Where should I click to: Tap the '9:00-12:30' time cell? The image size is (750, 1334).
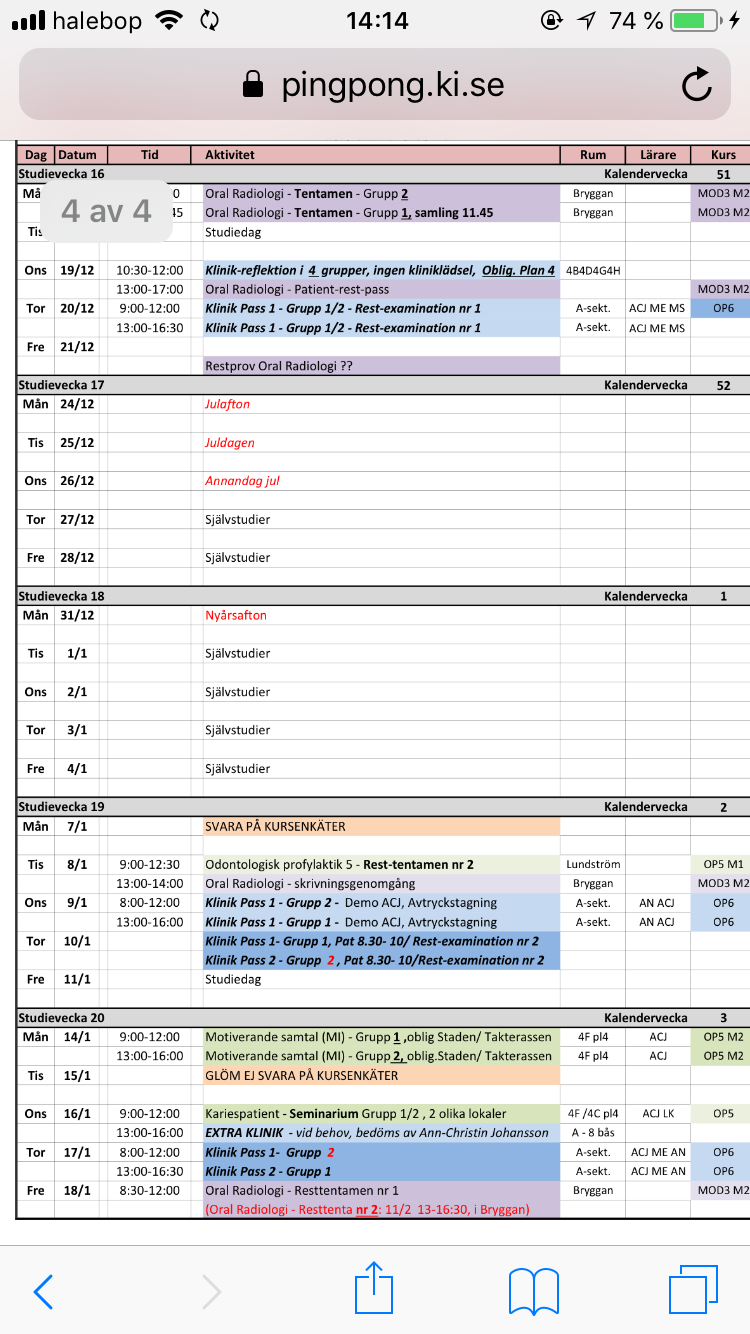(149, 865)
